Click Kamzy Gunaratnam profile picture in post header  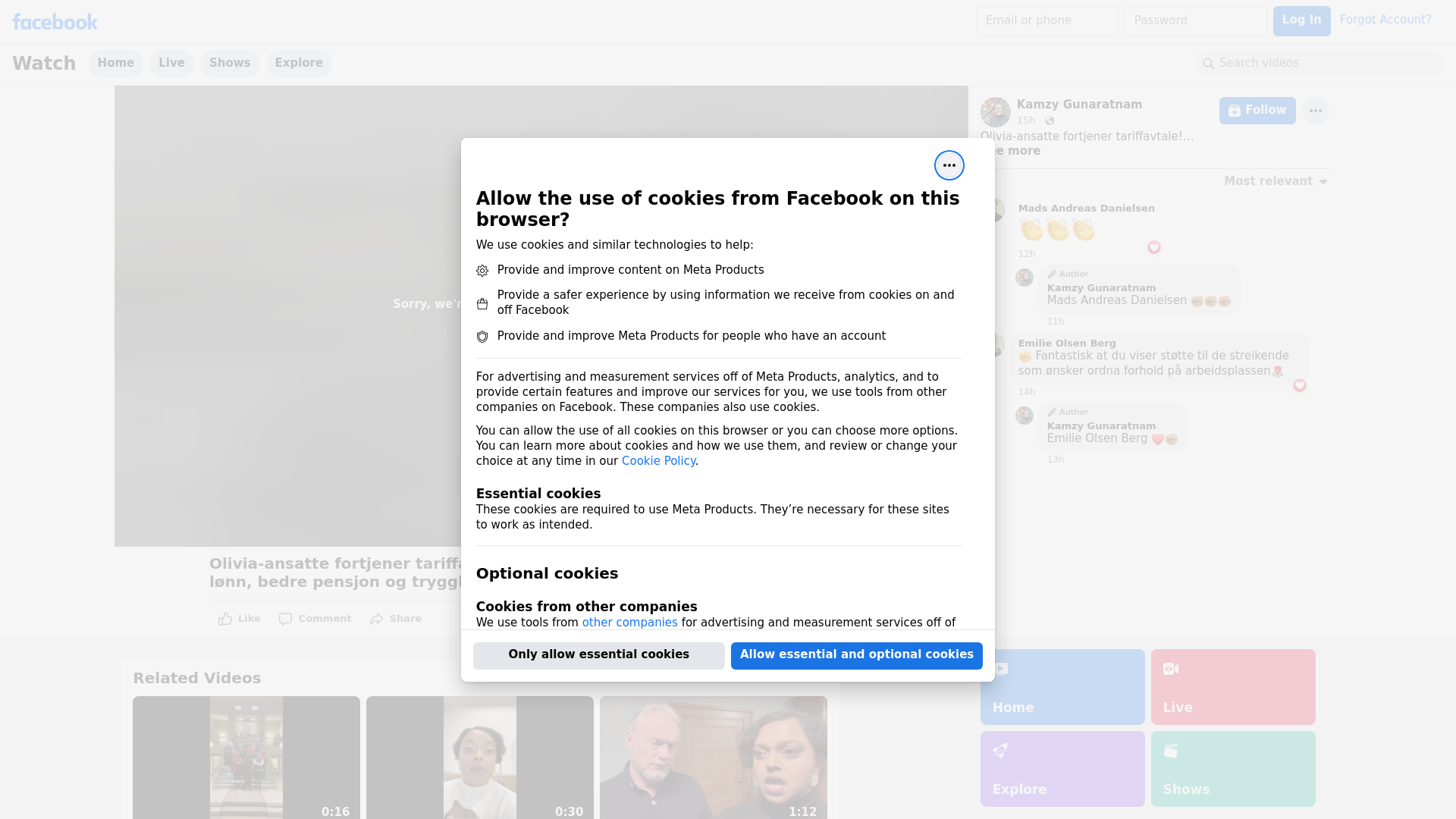point(995,112)
